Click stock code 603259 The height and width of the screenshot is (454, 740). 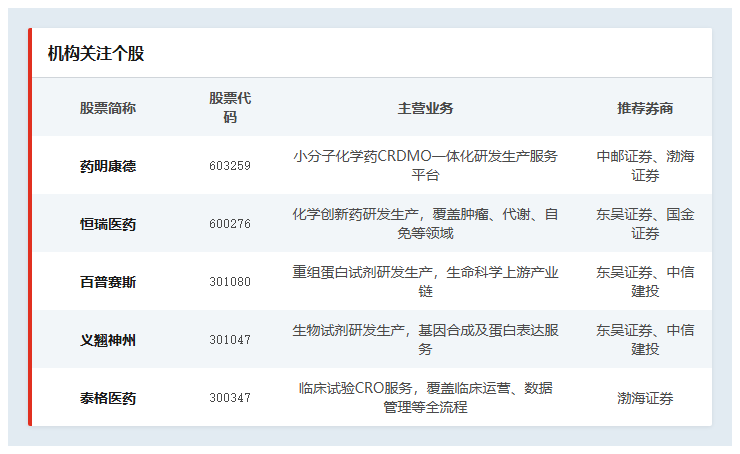(230, 166)
